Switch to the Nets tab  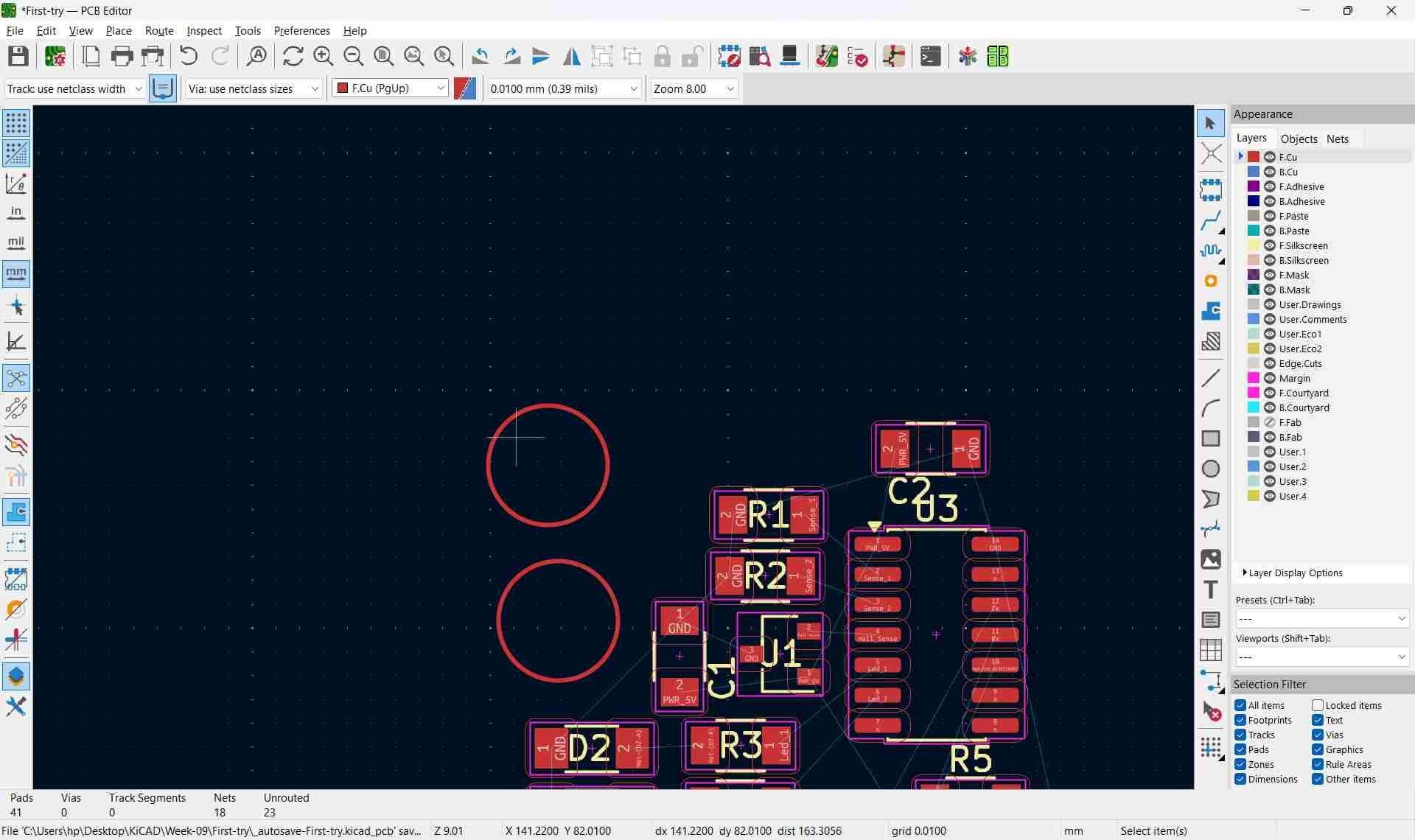coord(1338,139)
